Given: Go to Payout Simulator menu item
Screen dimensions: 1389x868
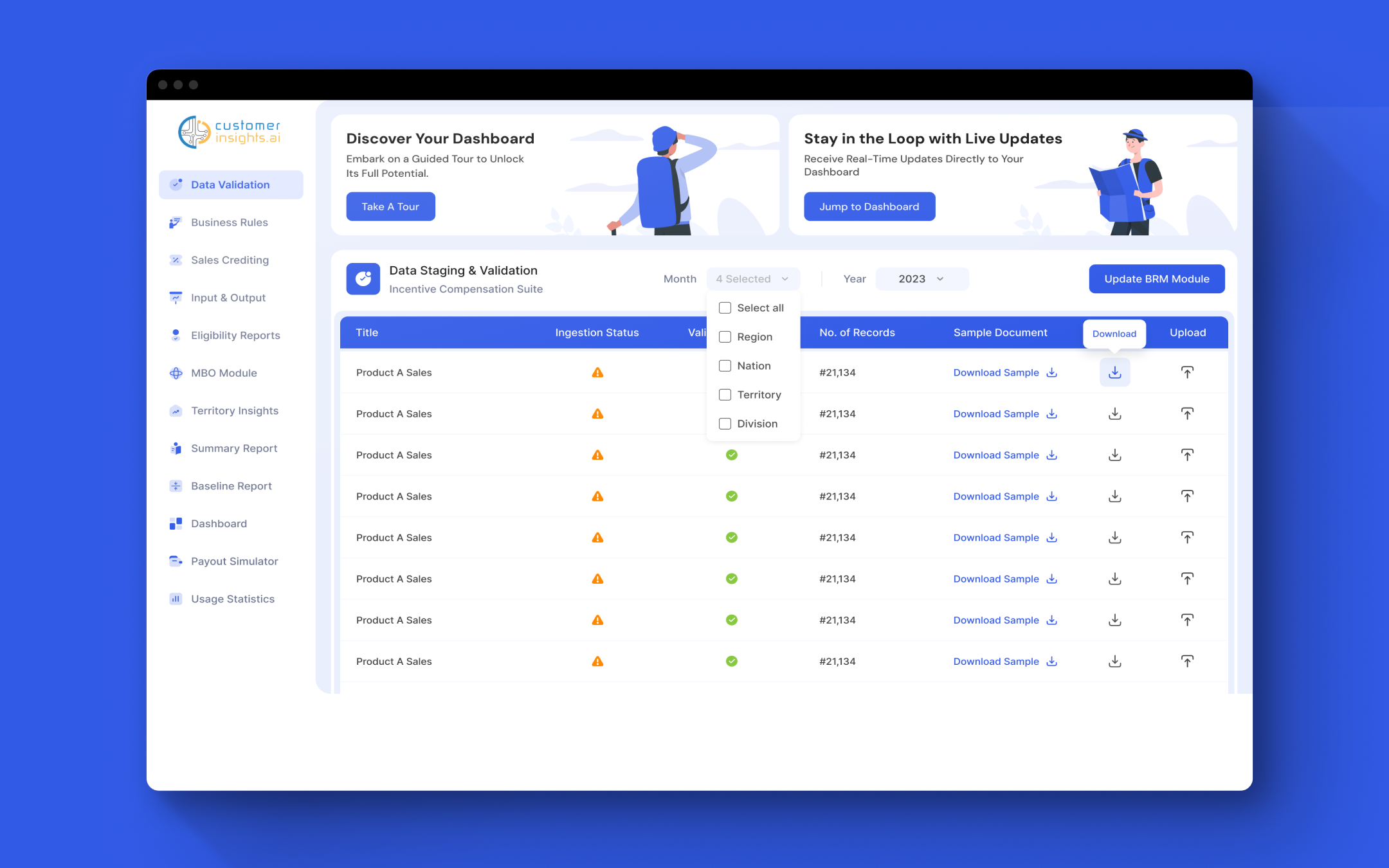Looking at the screenshot, I should click(x=234, y=561).
